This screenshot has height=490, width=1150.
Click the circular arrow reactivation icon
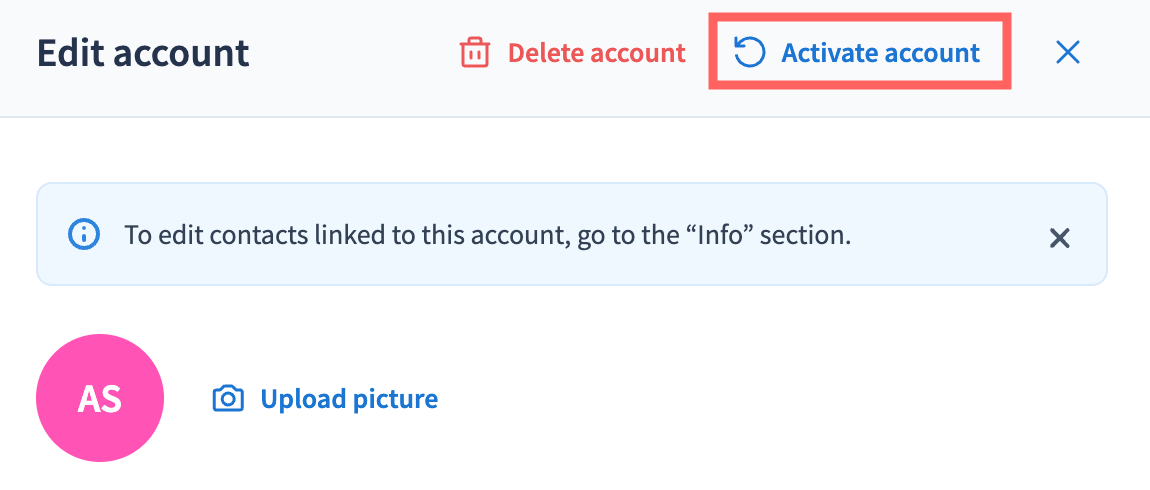coord(749,52)
